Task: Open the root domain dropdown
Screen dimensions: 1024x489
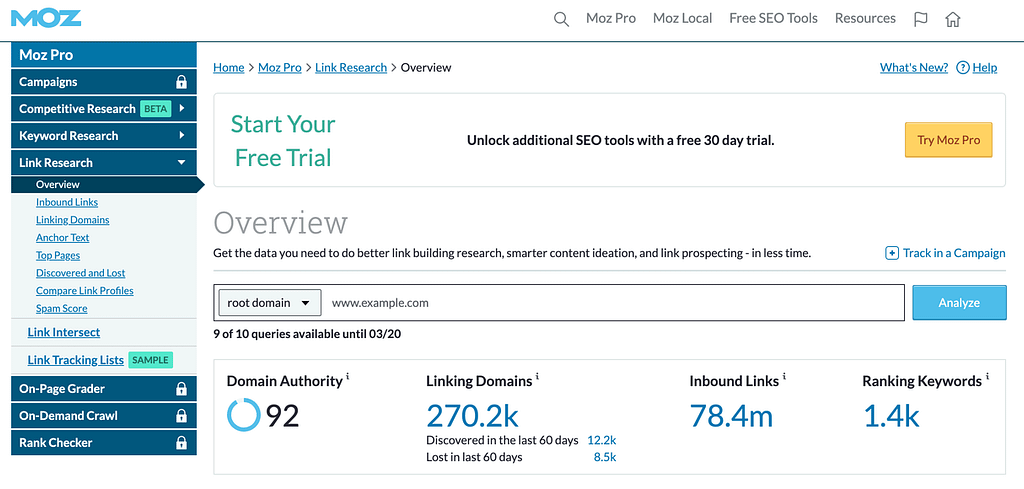Action: coord(270,303)
